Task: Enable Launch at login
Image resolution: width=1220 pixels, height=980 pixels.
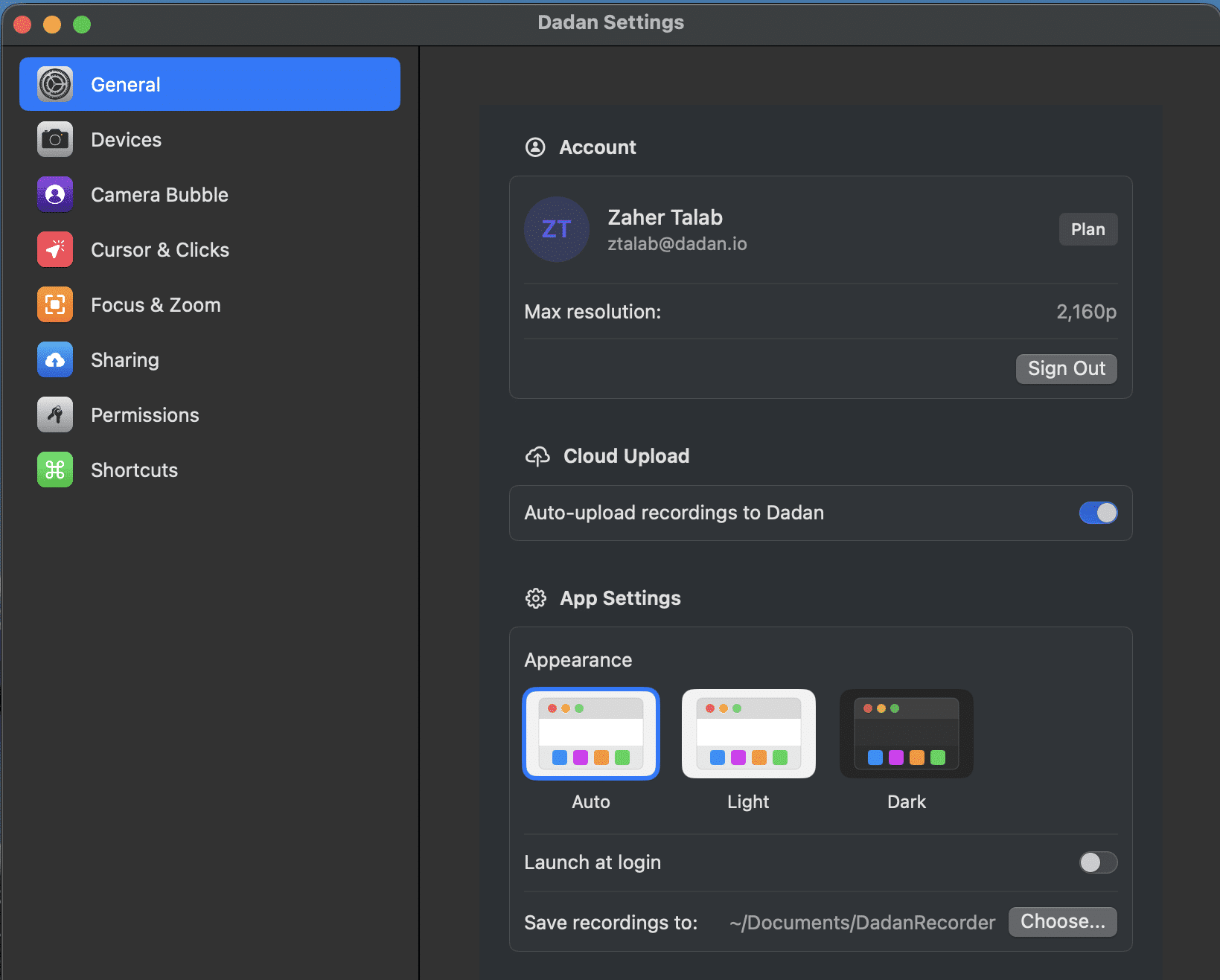Action: 1097,862
